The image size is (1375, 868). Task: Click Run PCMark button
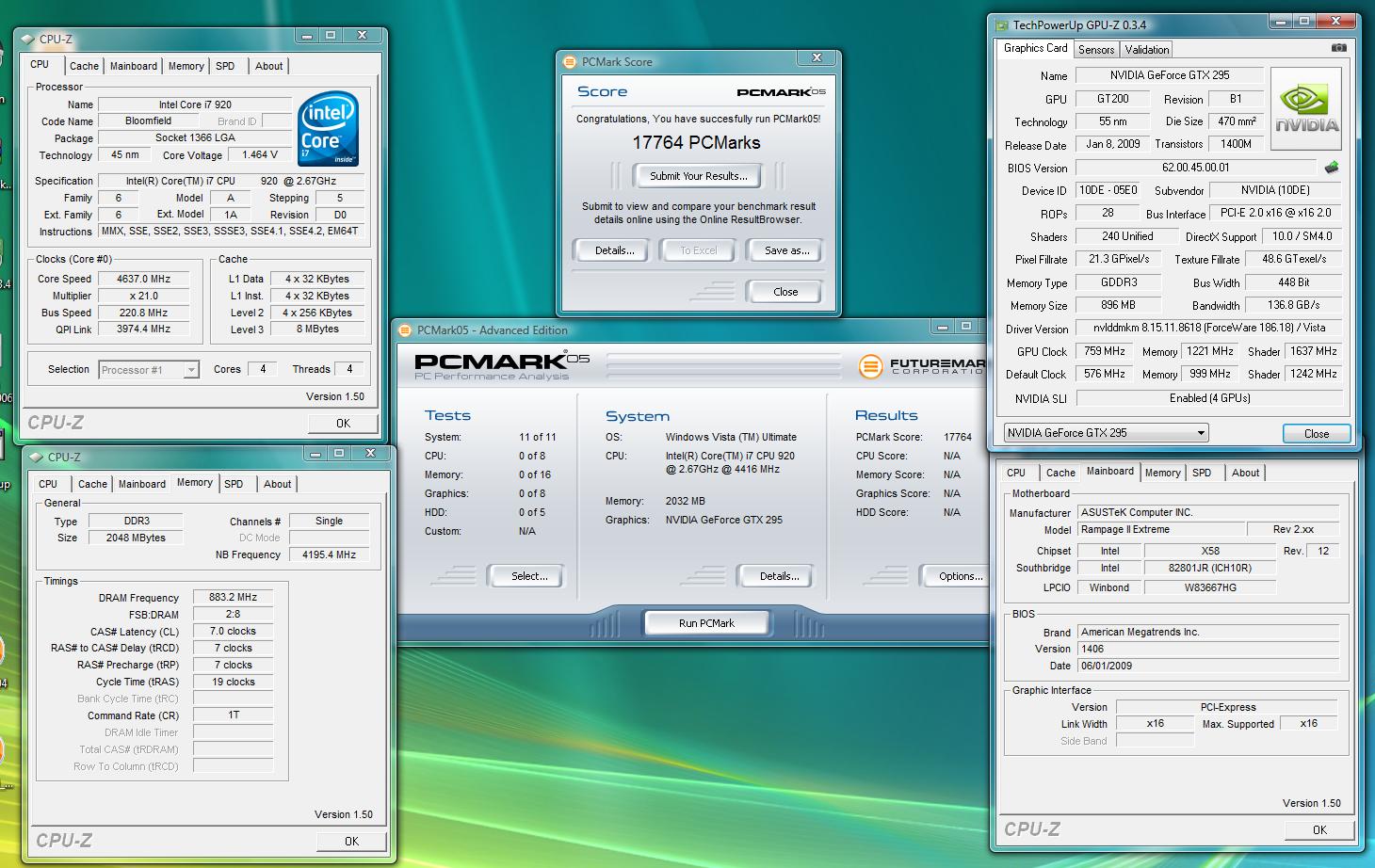706,623
